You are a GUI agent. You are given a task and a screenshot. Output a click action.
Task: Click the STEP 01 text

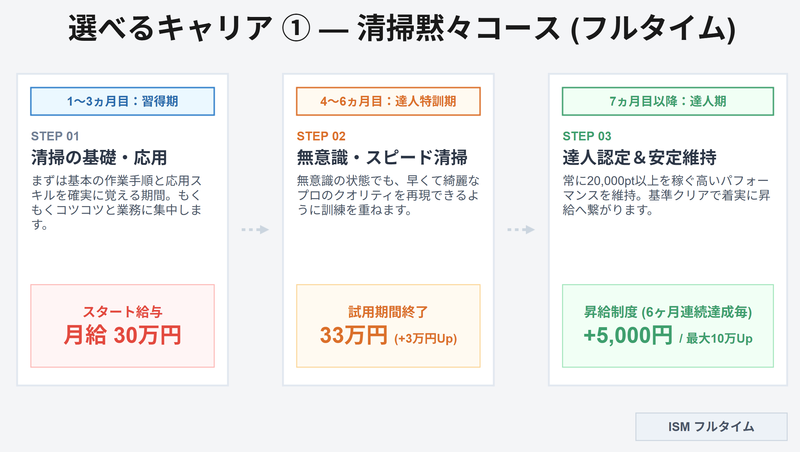point(55,136)
